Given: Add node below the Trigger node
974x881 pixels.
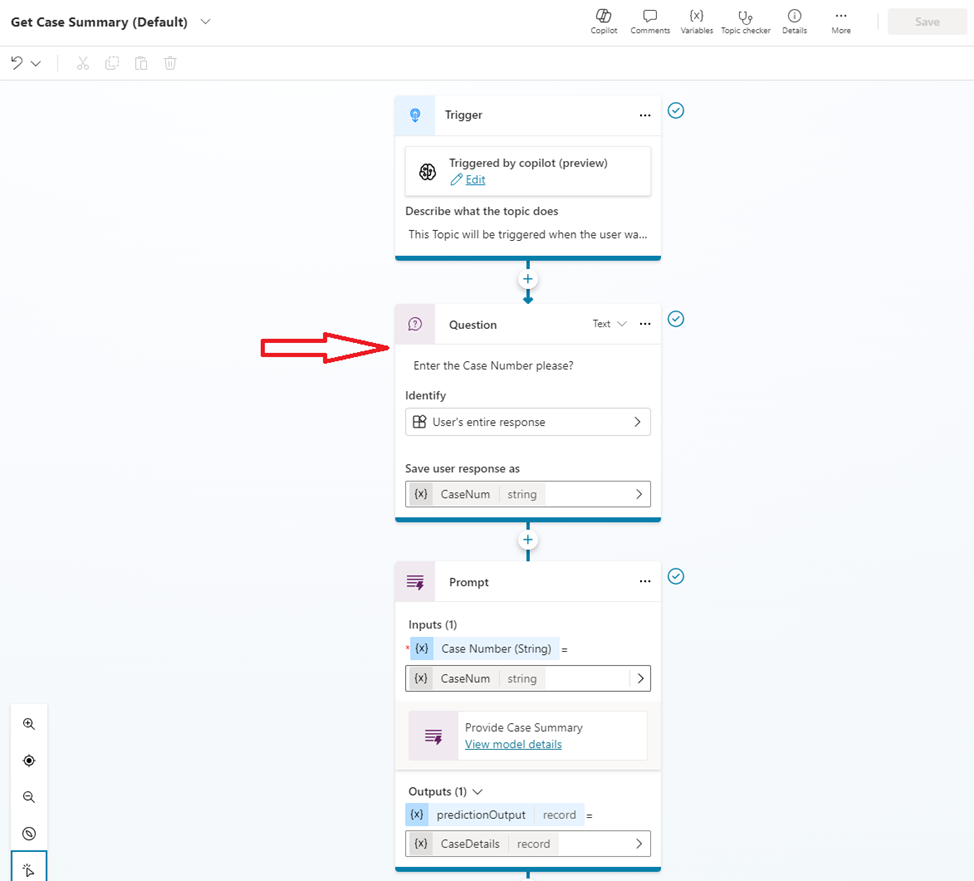Looking at the screenshot, I should pyautogui.click(x=528, y=279).
